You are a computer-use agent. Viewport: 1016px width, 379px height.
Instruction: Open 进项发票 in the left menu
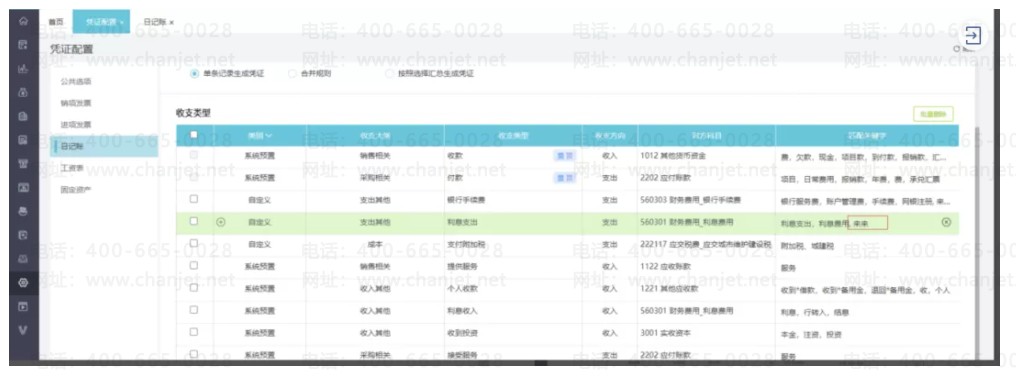76,124
